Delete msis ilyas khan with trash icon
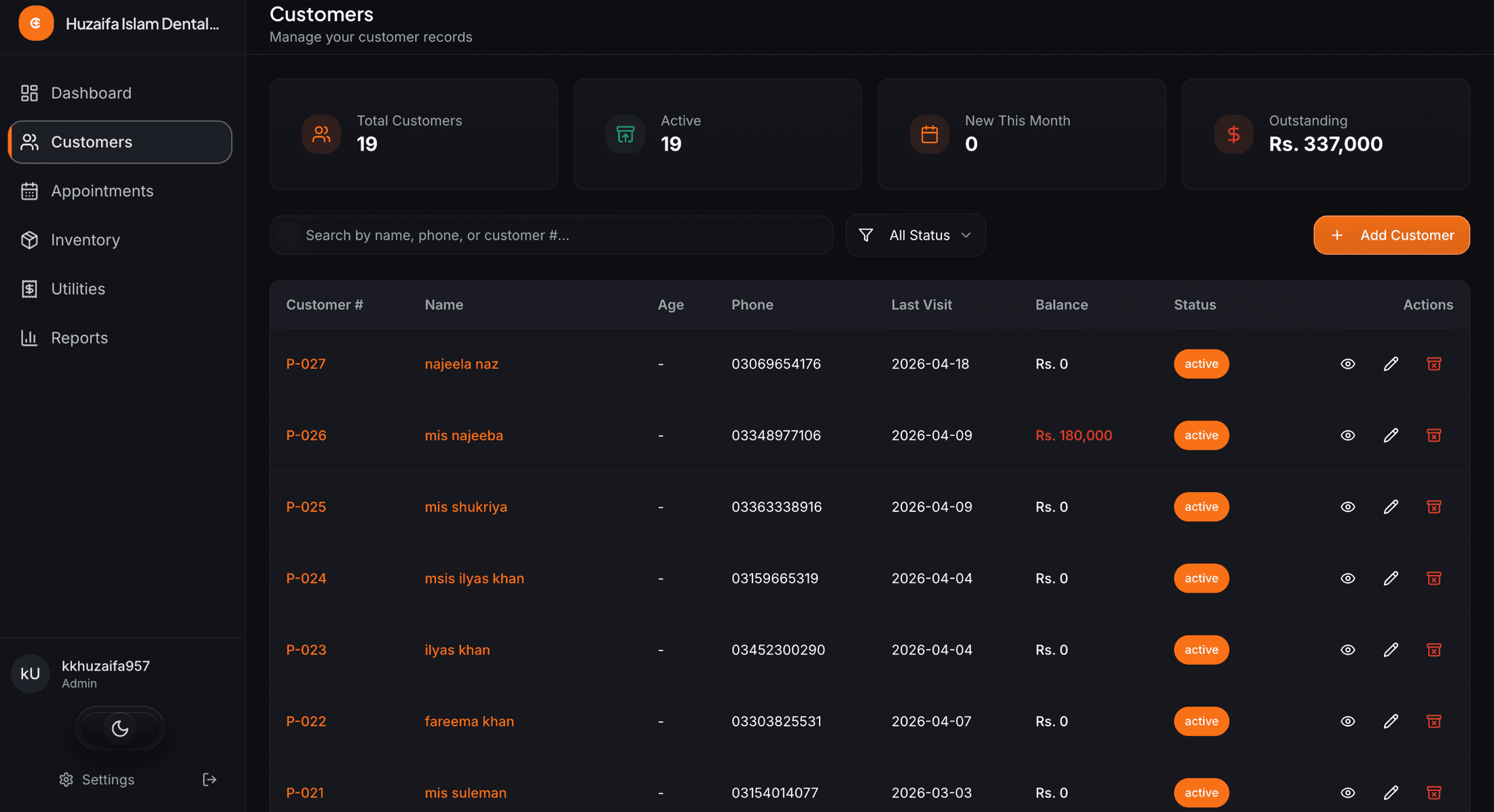 [x=1434, y=578]
